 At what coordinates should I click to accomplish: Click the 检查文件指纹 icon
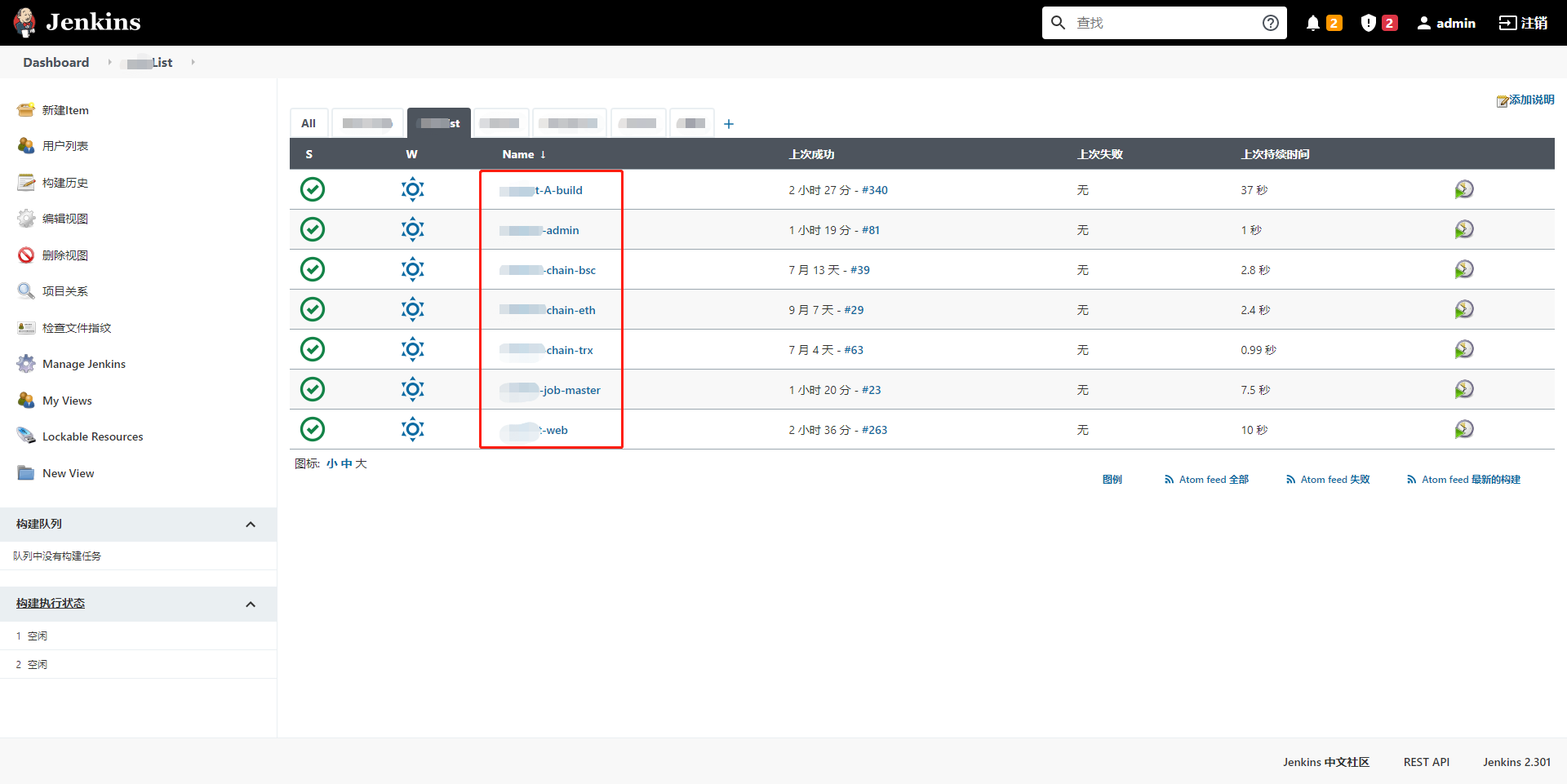point(26,328)
